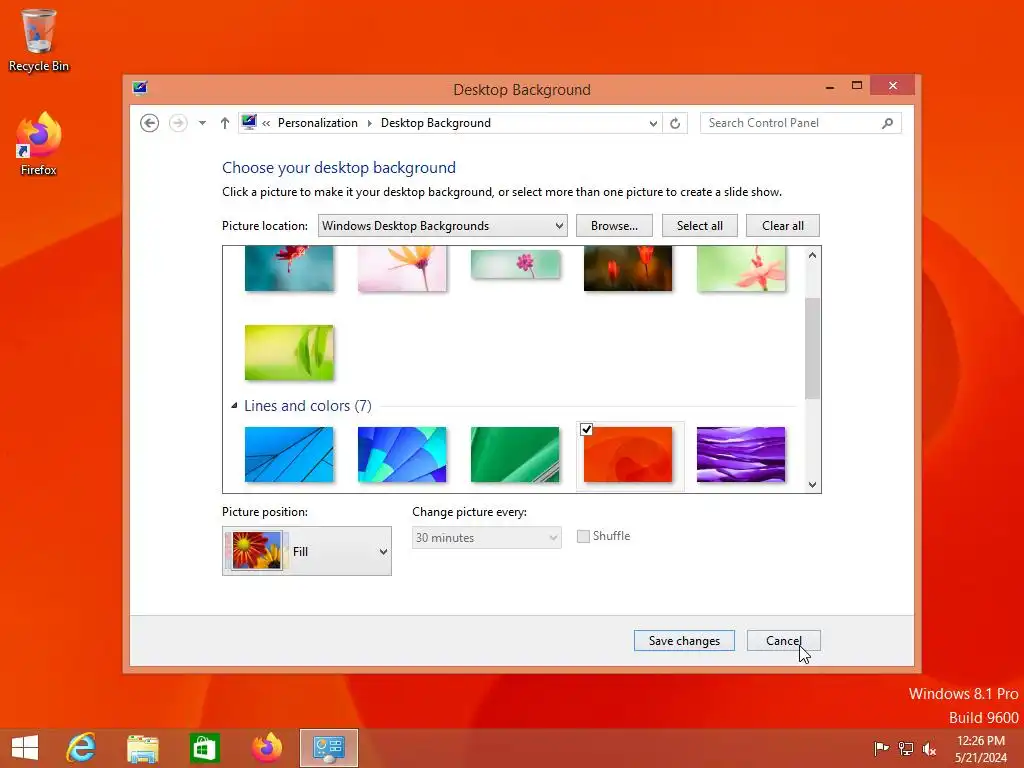Click the muted volume tray icon
Viewport: 1024px width, 768px height.
(929, 748)
